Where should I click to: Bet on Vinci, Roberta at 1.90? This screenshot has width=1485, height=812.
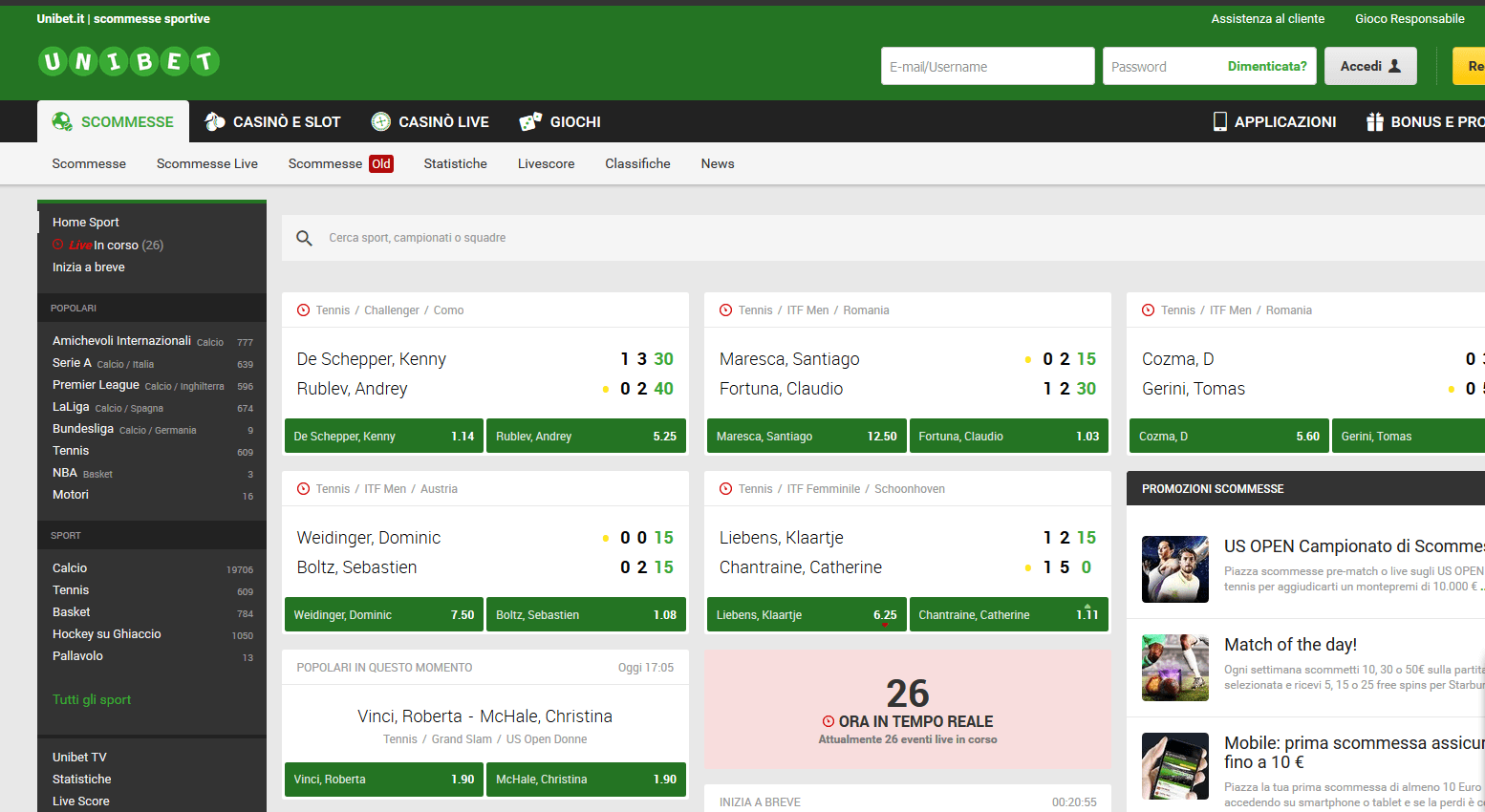(384, 779)
